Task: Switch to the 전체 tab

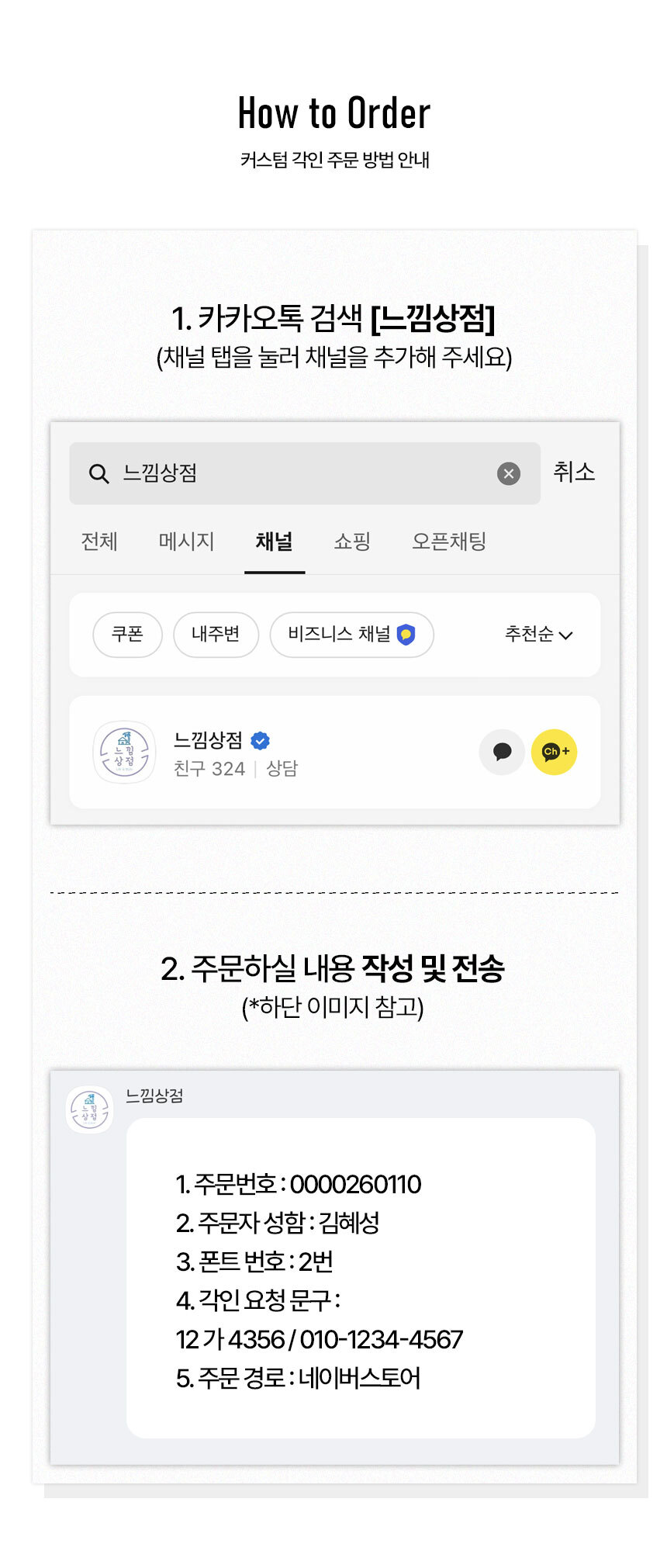Action: coord(99,541)
